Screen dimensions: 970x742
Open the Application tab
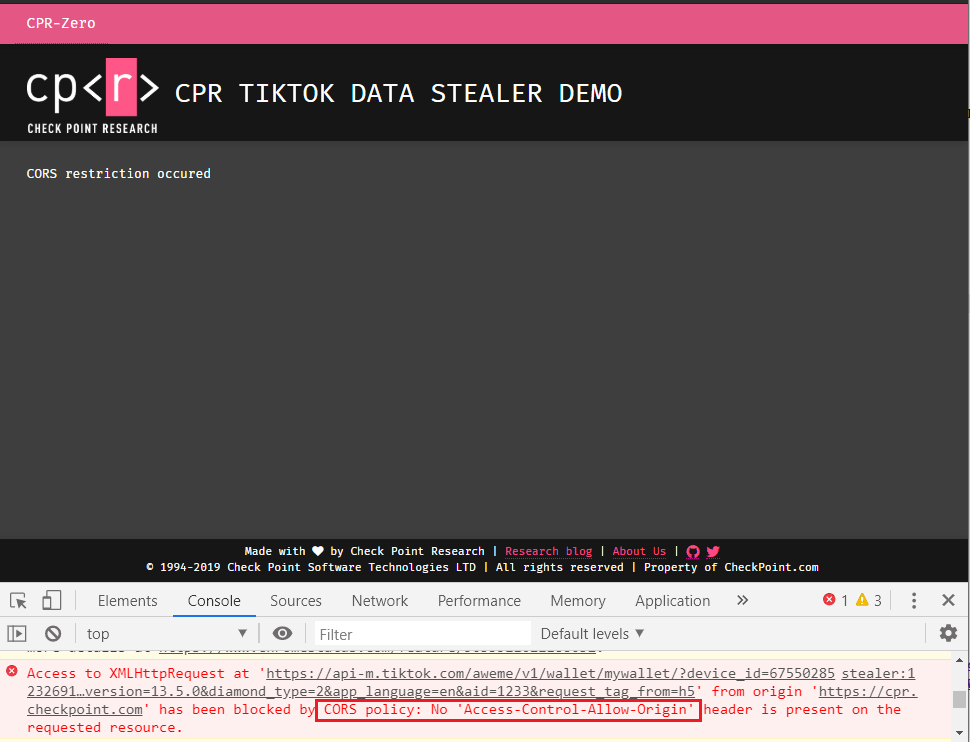point(672,601)
